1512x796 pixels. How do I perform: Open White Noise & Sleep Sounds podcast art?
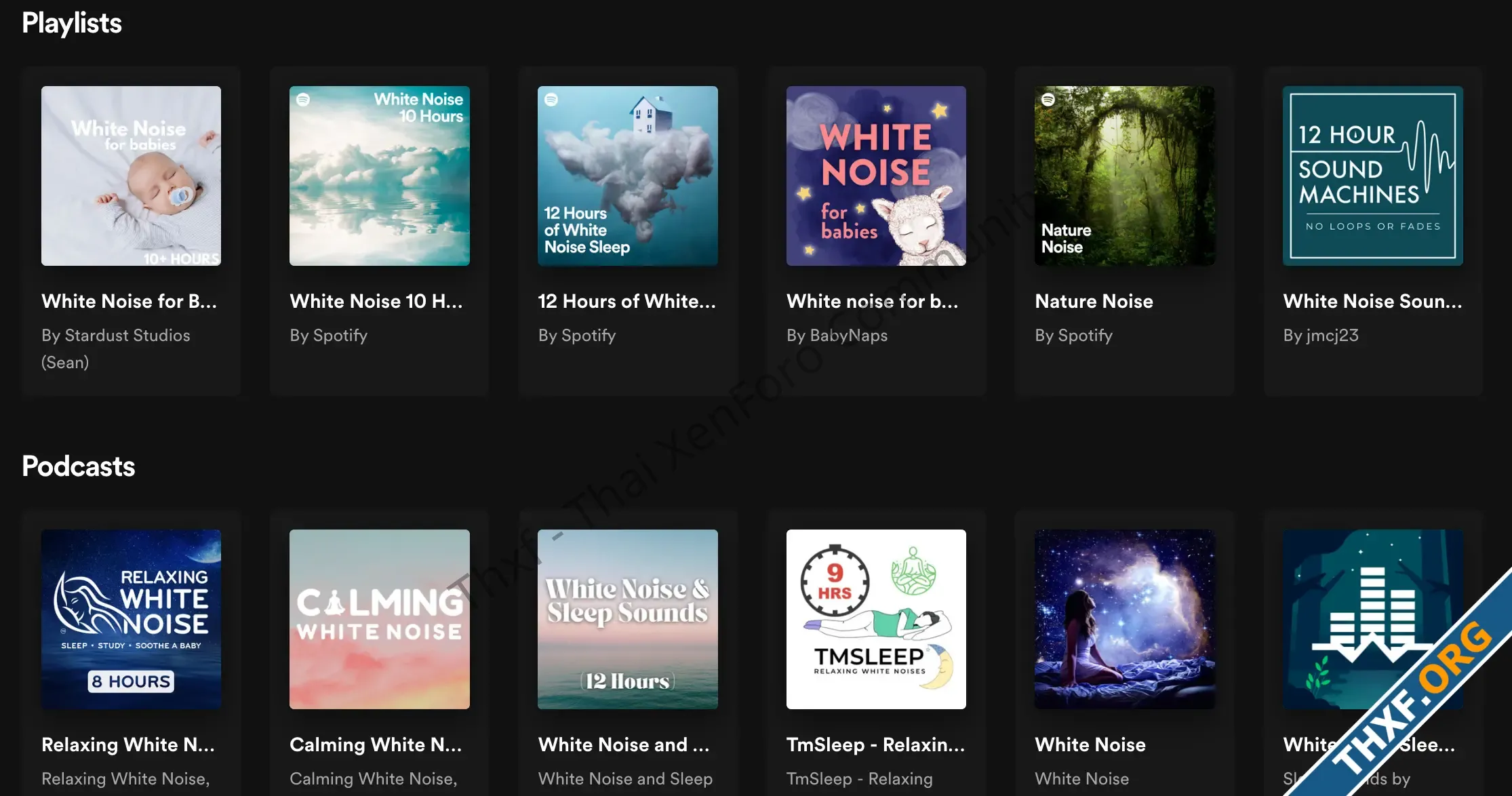click(x=627, y=619)
